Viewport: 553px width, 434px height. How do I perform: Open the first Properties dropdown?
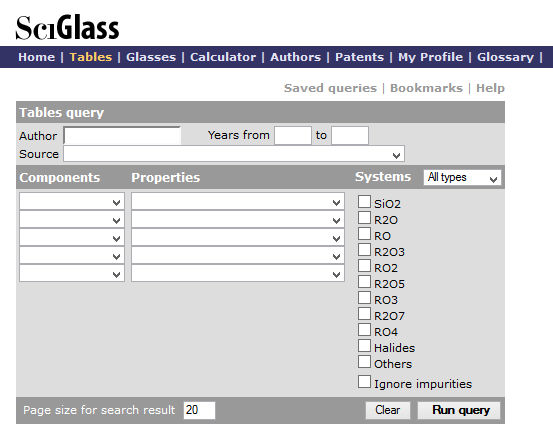point(238,202)
